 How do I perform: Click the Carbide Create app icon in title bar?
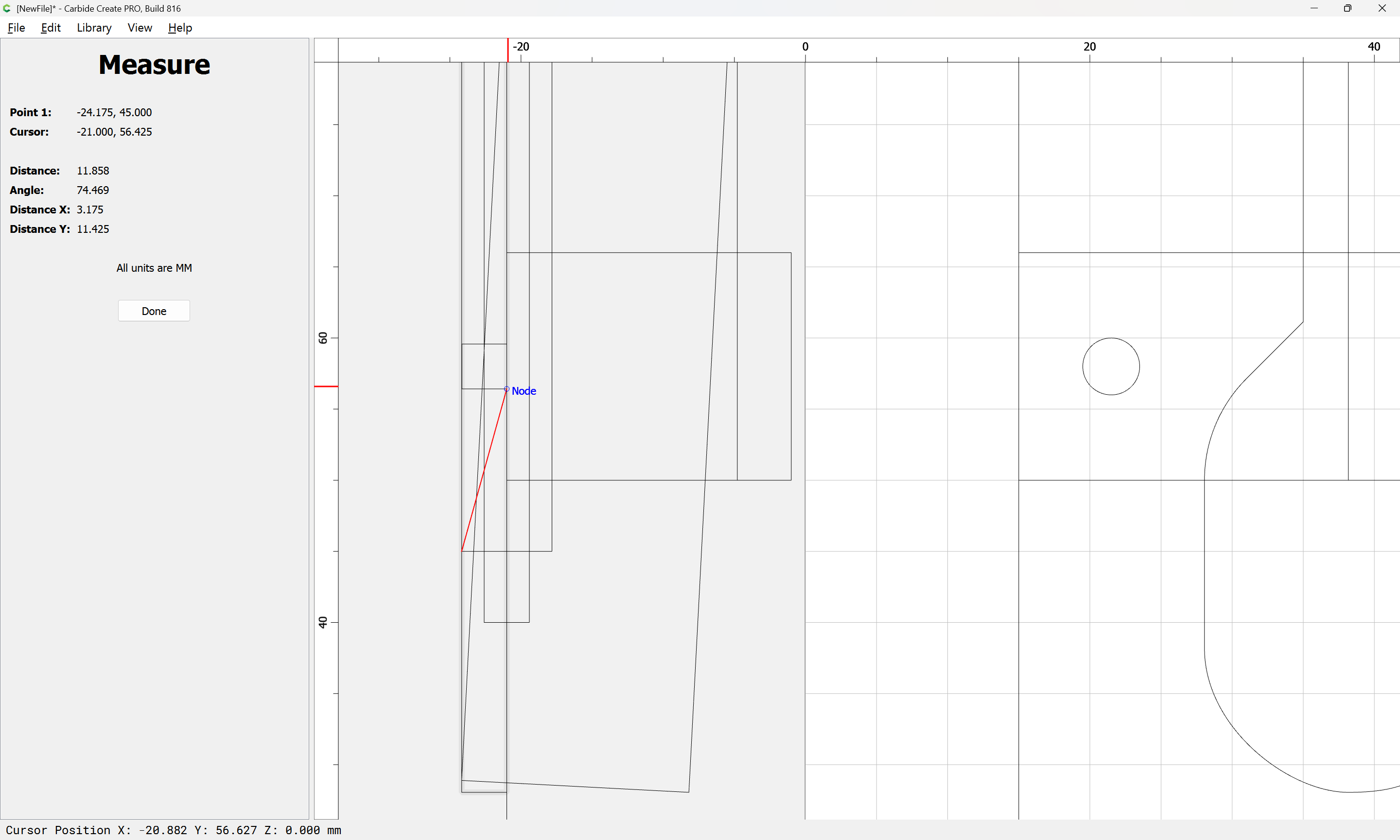click(7, 8)
